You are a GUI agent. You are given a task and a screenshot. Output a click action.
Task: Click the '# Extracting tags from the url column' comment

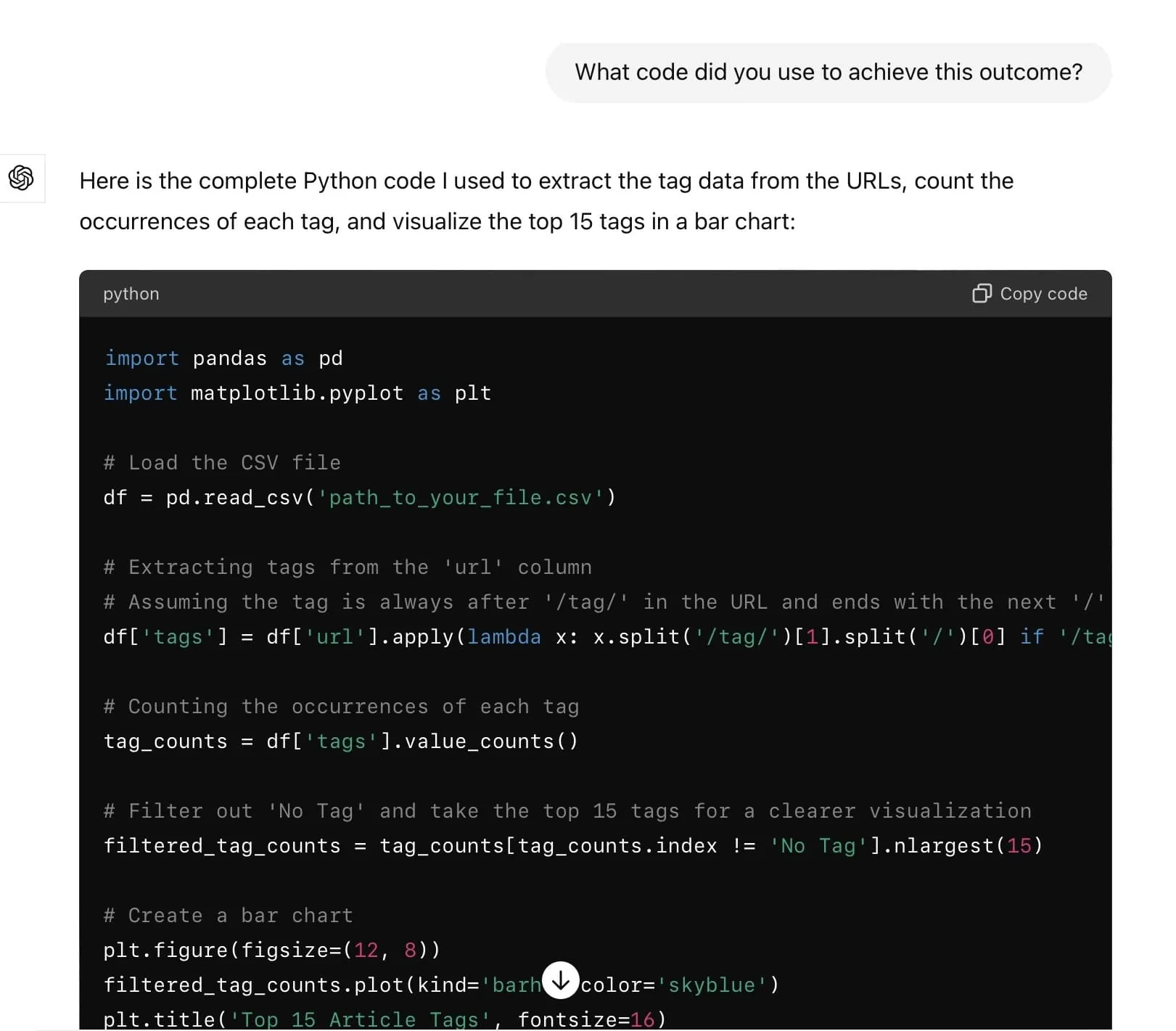click(348, 567)
